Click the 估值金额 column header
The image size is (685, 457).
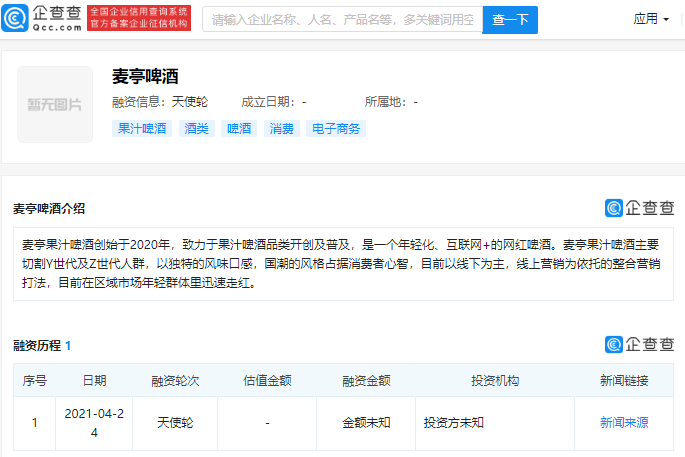[267, 381]
